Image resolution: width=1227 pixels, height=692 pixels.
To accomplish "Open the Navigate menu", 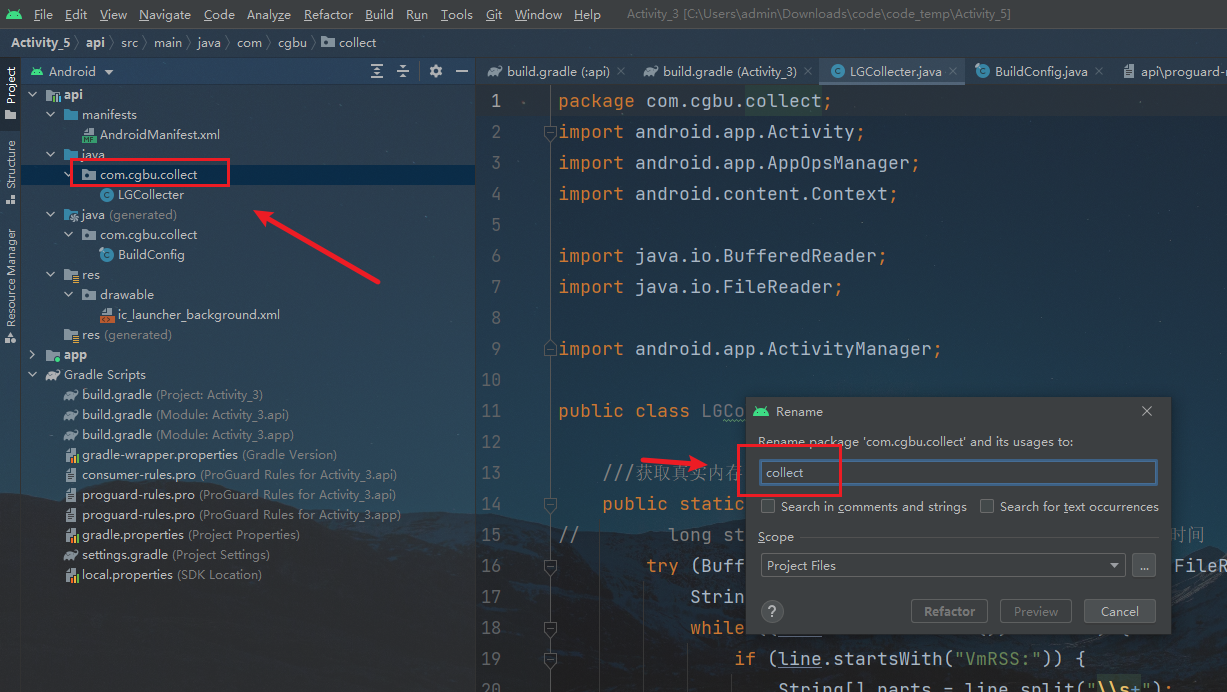I will point(165,15).
